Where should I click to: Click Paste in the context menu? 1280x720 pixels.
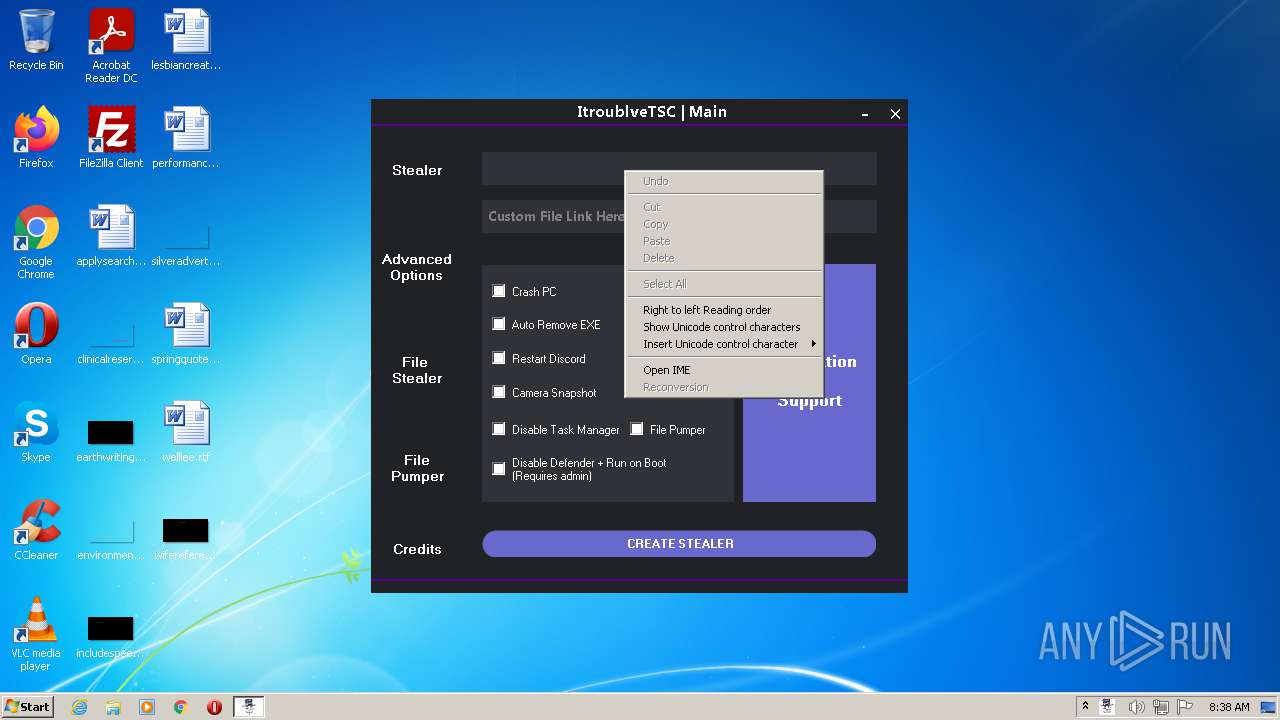click(x=723, y=241)
